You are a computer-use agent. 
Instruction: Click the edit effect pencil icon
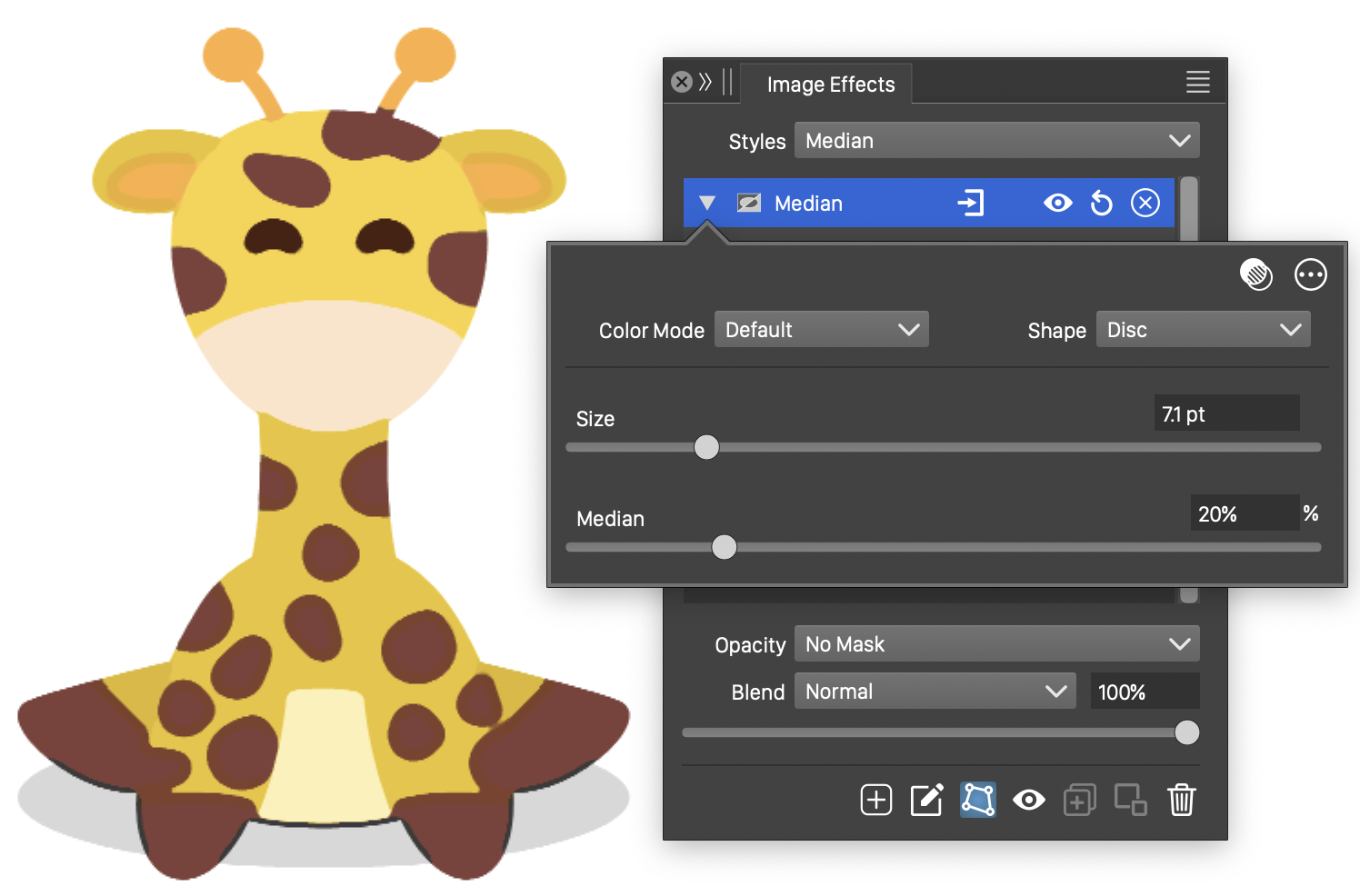(x=926, y=800)
